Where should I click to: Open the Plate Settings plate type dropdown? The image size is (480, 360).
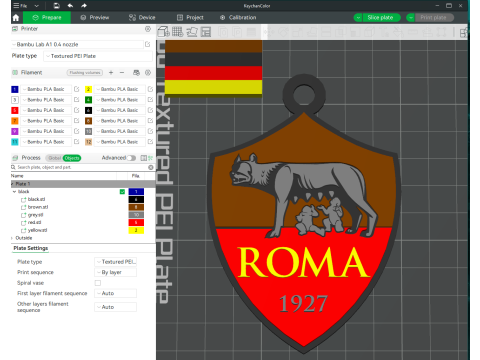pyautogui.click(x=115, y=262)
